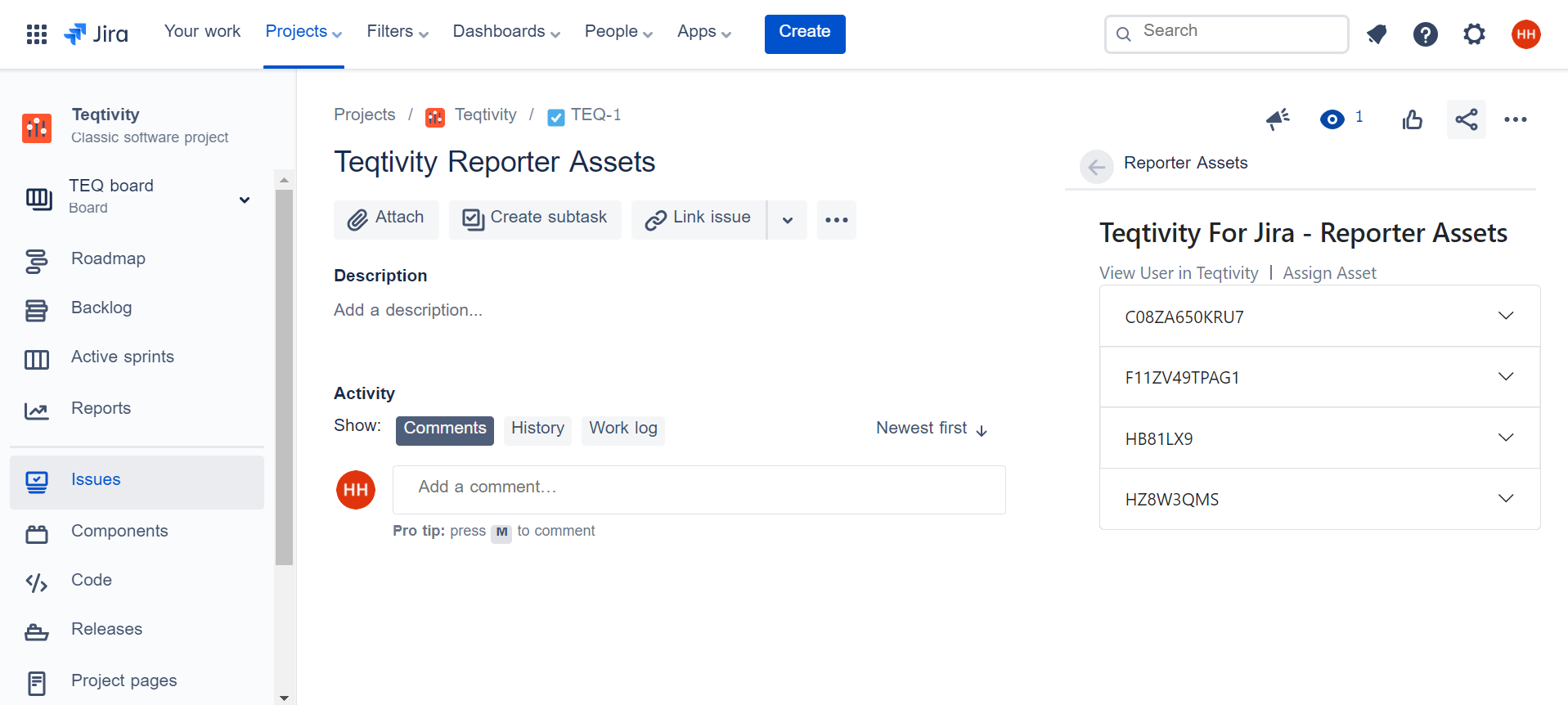Vote for issue with thumbs-up icon

pyautogui.click(x=1413, y=119)
